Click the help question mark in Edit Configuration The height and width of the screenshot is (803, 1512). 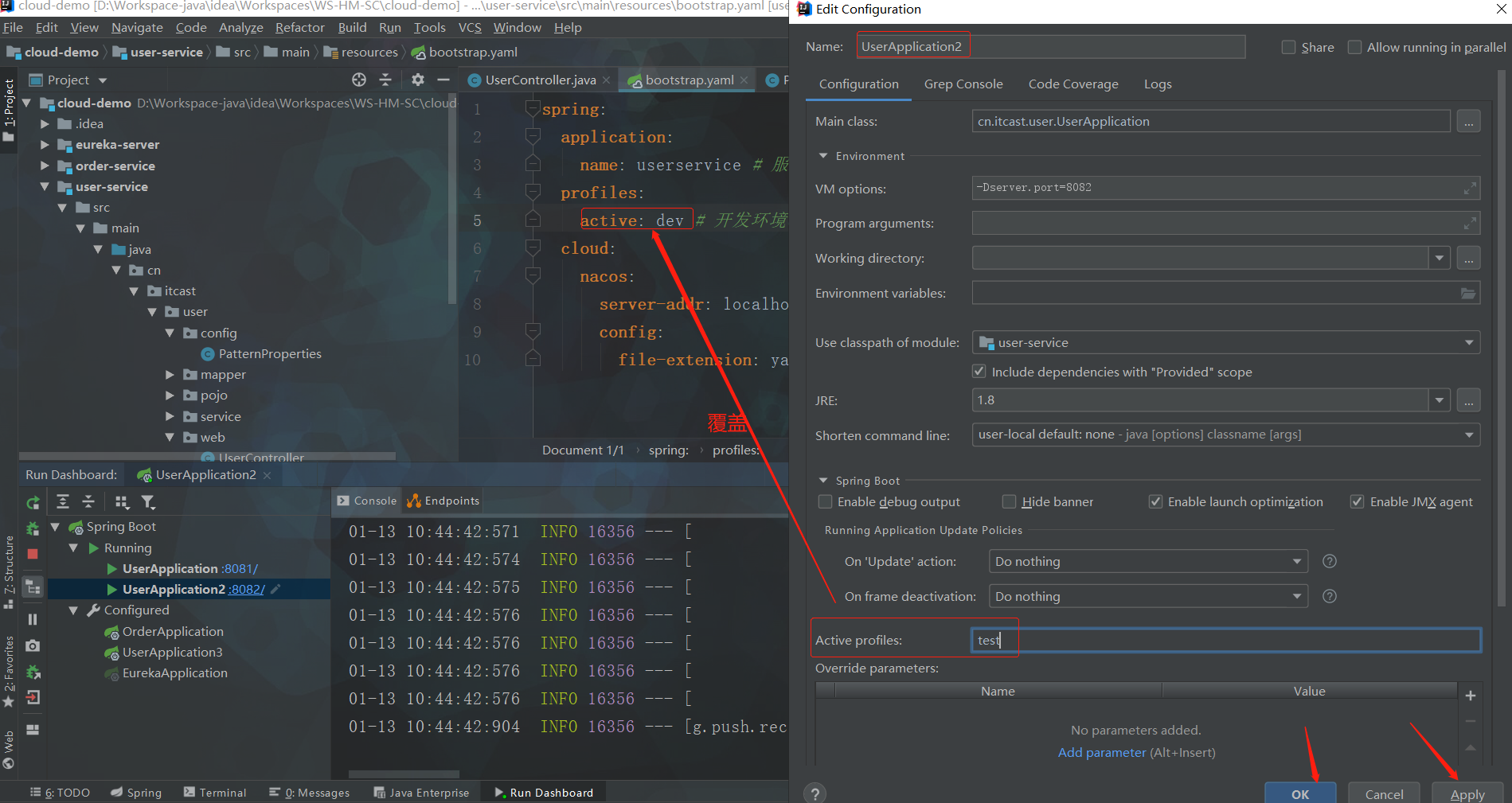815,793
